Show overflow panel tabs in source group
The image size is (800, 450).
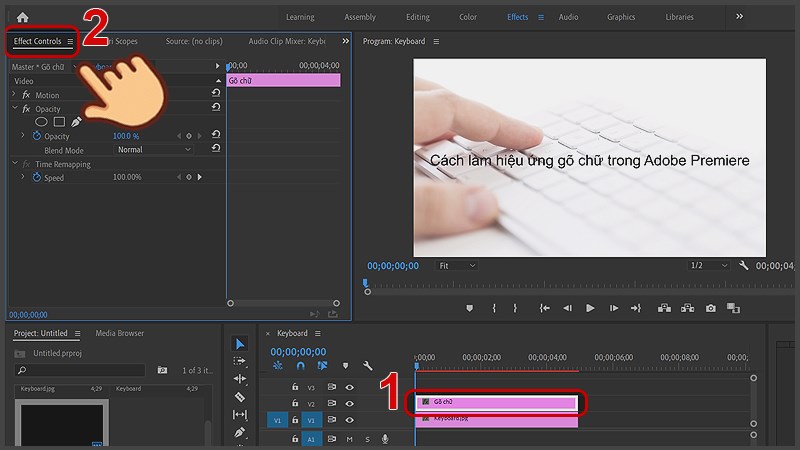coord(345,41)
